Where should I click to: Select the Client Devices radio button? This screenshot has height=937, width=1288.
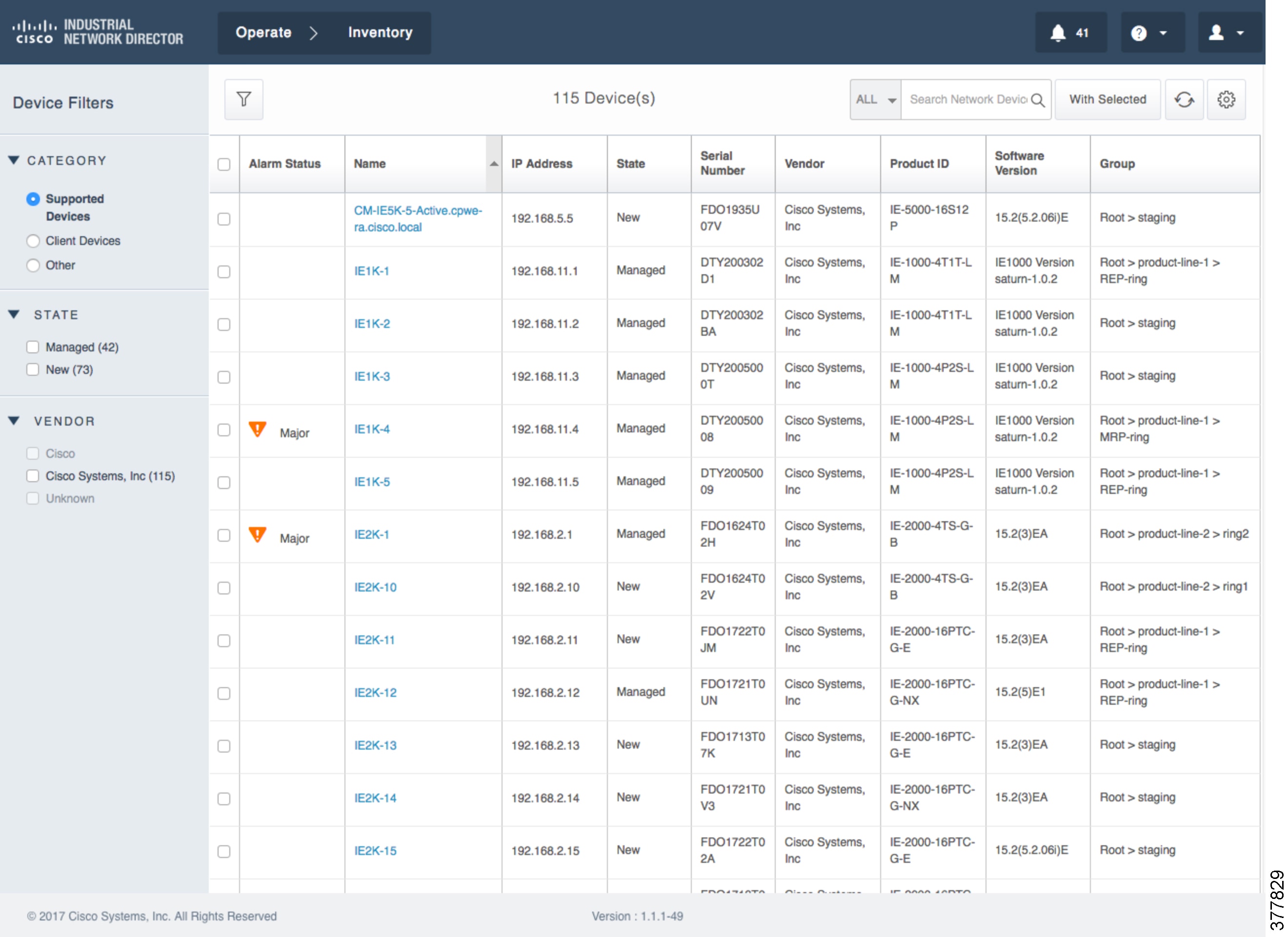33,241
